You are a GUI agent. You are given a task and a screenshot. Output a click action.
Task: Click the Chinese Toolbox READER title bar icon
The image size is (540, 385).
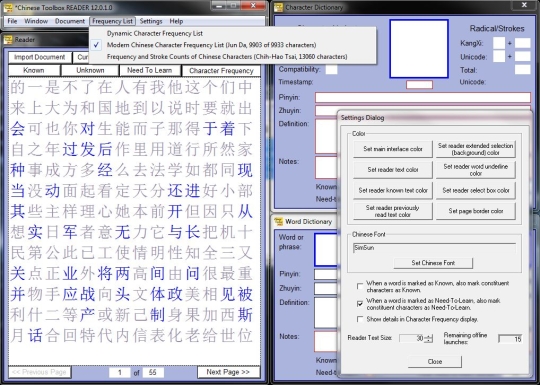click(8, 7)
